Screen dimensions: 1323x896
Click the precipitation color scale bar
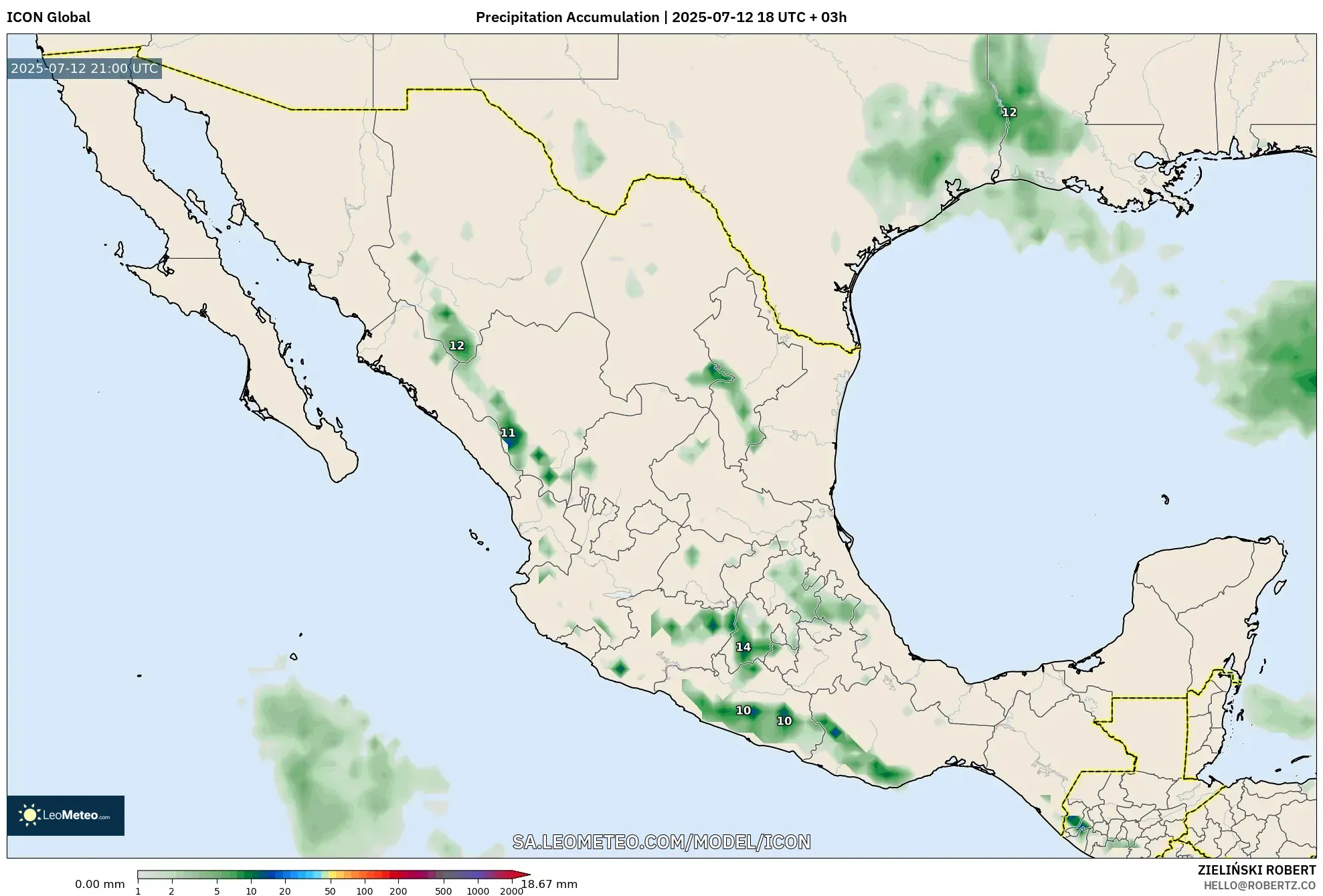(x=333, y=875)
